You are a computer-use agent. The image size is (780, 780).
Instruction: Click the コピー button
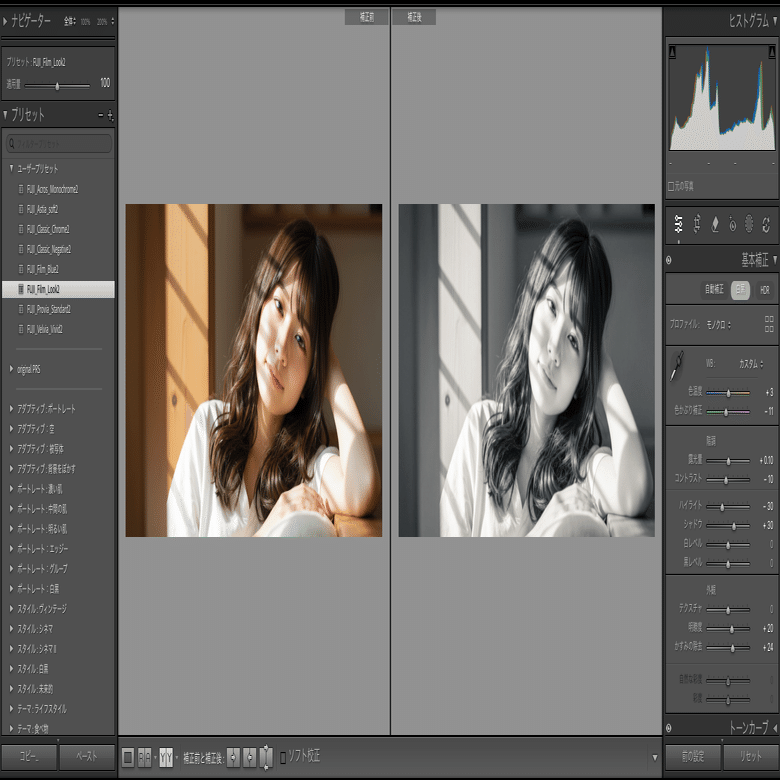pos(29,757)
